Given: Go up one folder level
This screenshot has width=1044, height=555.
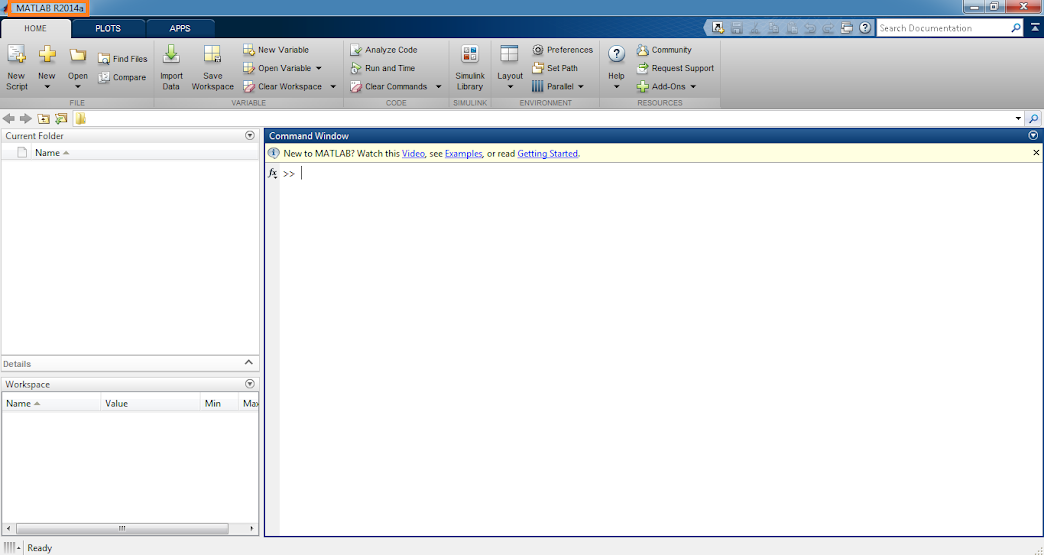Looking at the screenshot, I should click(43, 118).
